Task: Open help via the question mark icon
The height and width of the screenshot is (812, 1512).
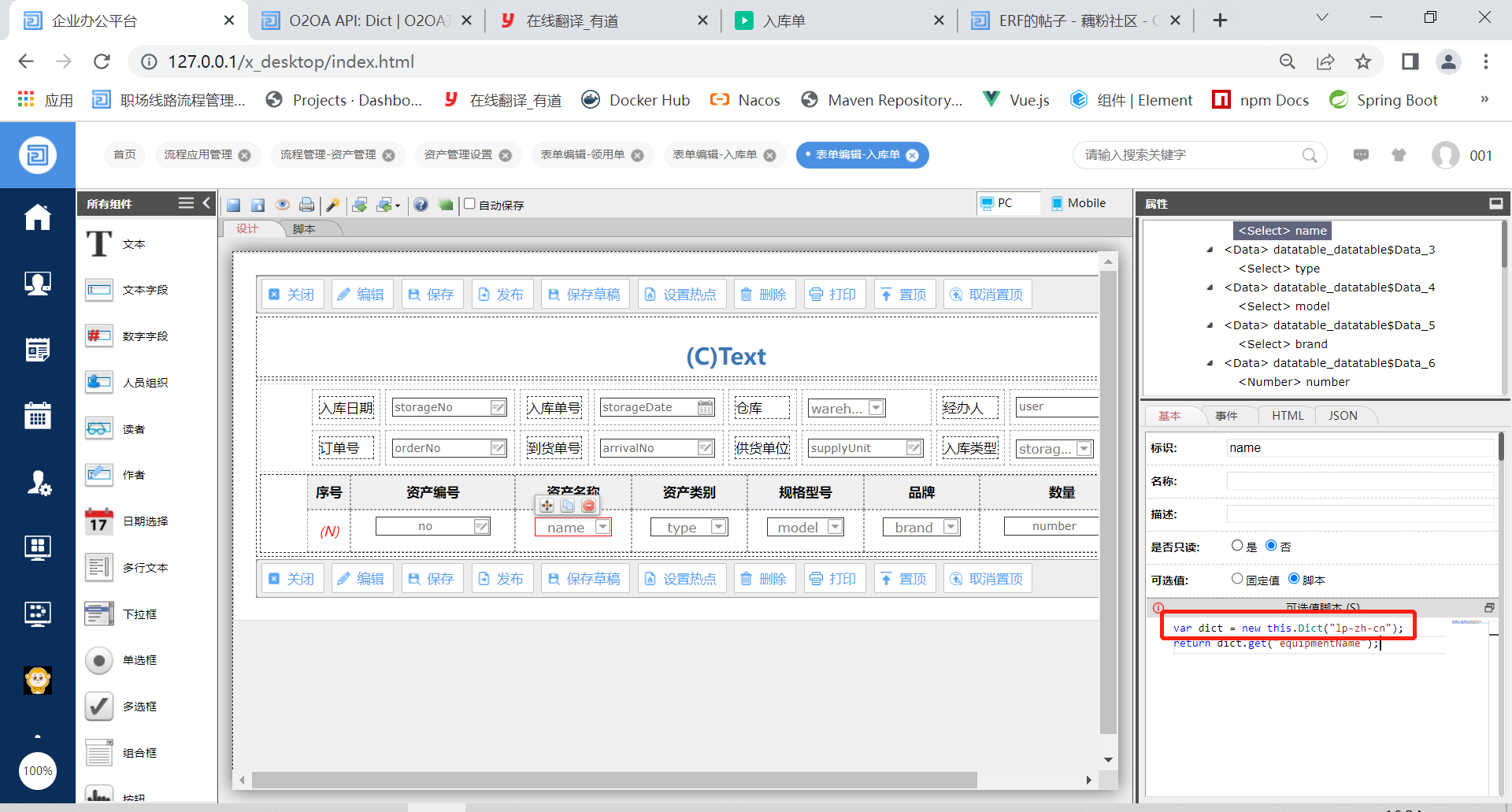Action: tap(421, 205)
